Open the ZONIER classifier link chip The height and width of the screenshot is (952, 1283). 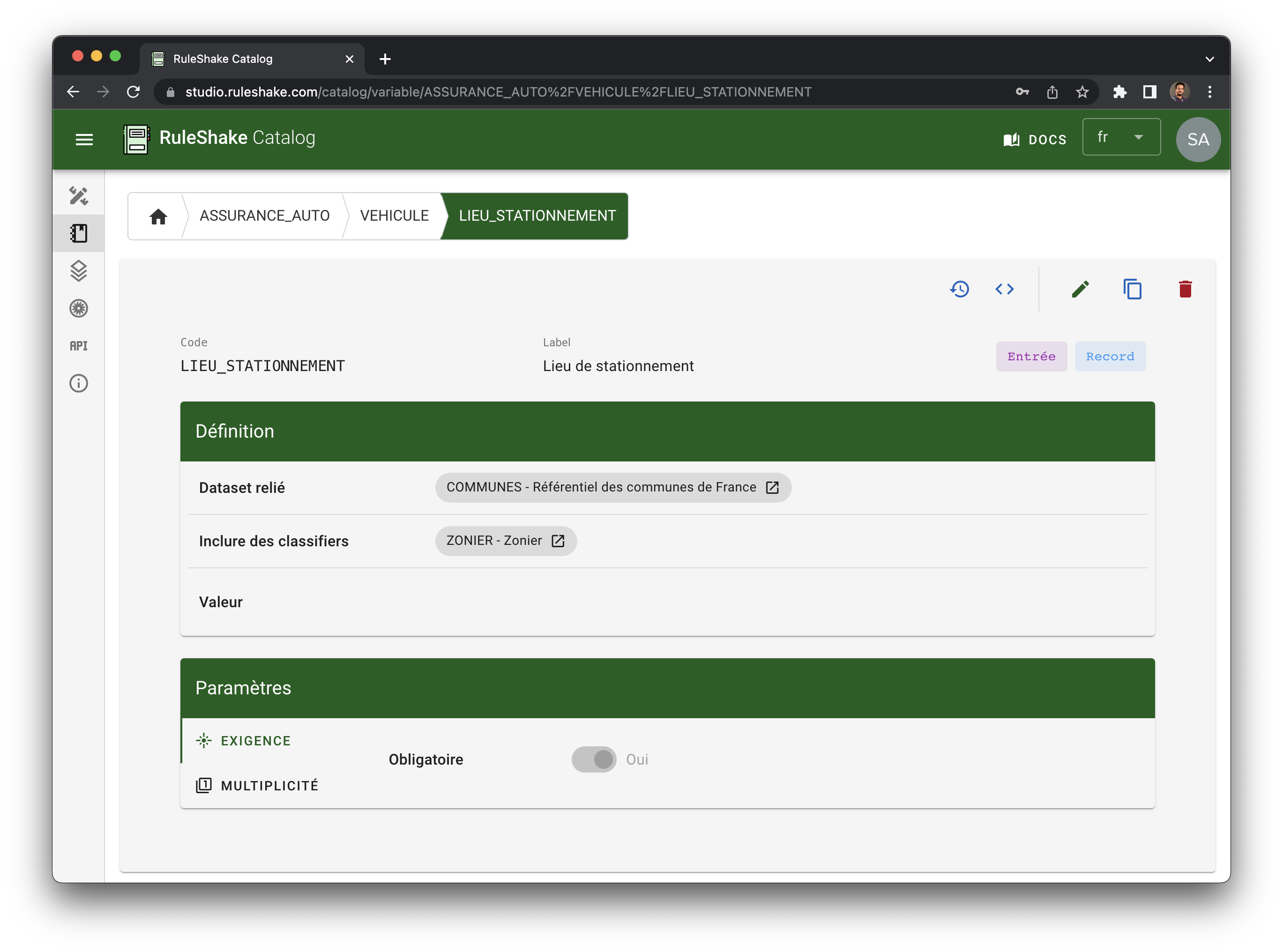coord(506,541)
